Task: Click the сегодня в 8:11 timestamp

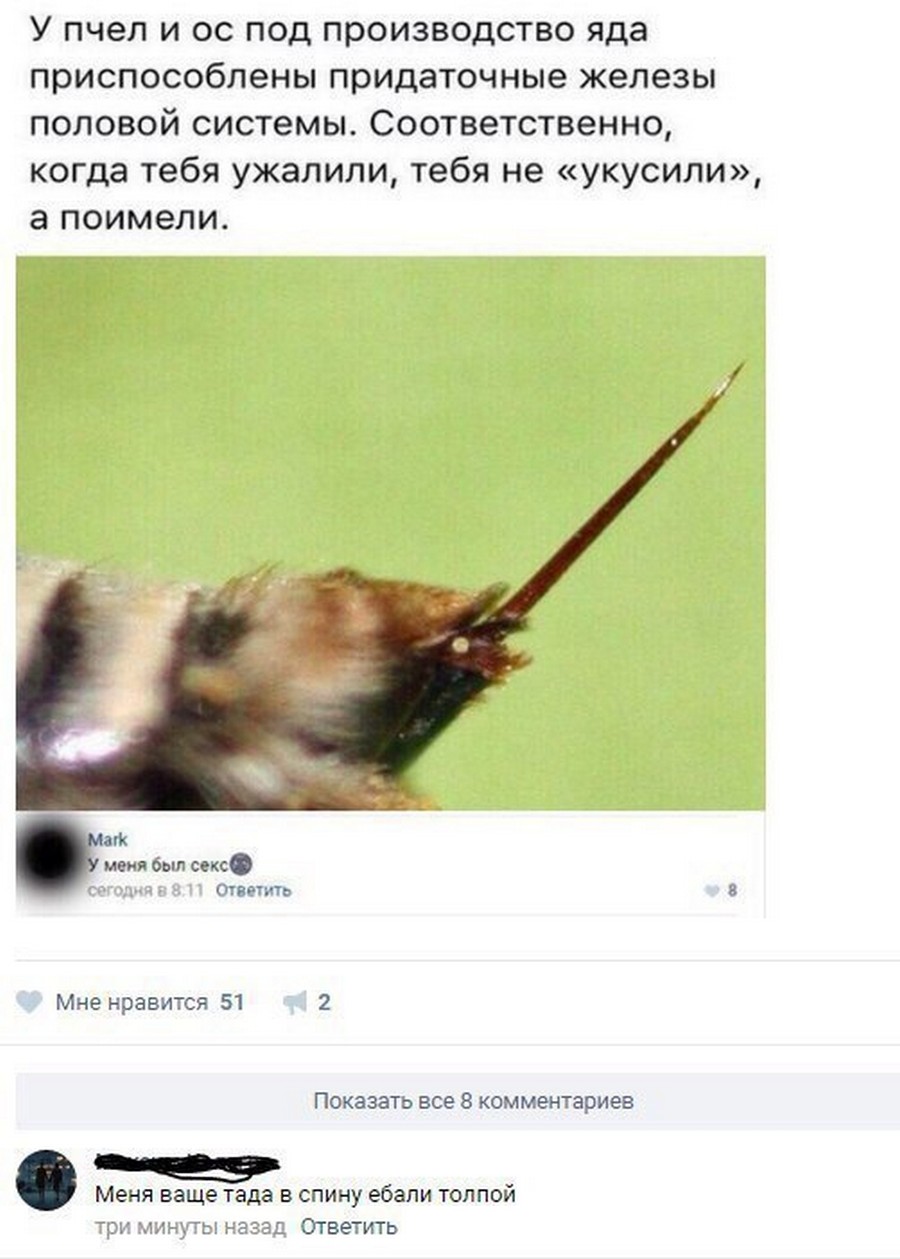Action: 147,889
